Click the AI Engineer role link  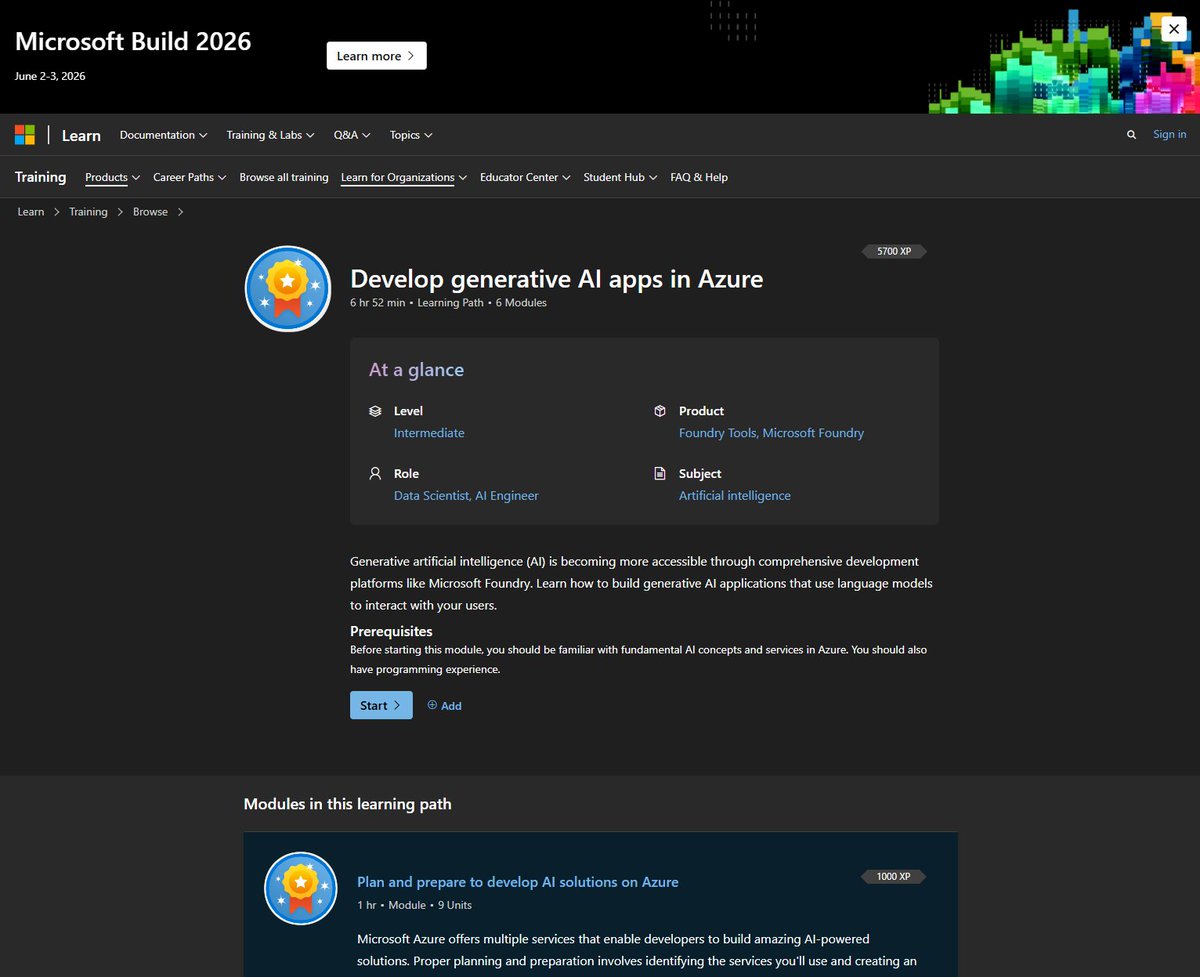coord(507,496)
